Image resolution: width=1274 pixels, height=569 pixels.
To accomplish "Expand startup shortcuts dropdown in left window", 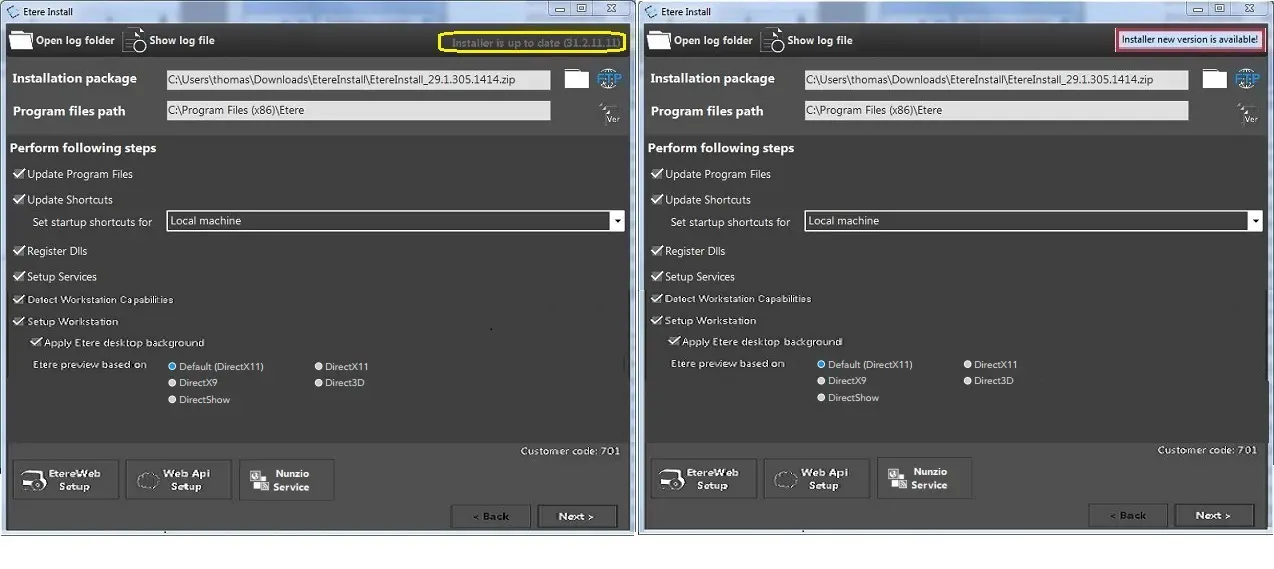I will point(617,221).
